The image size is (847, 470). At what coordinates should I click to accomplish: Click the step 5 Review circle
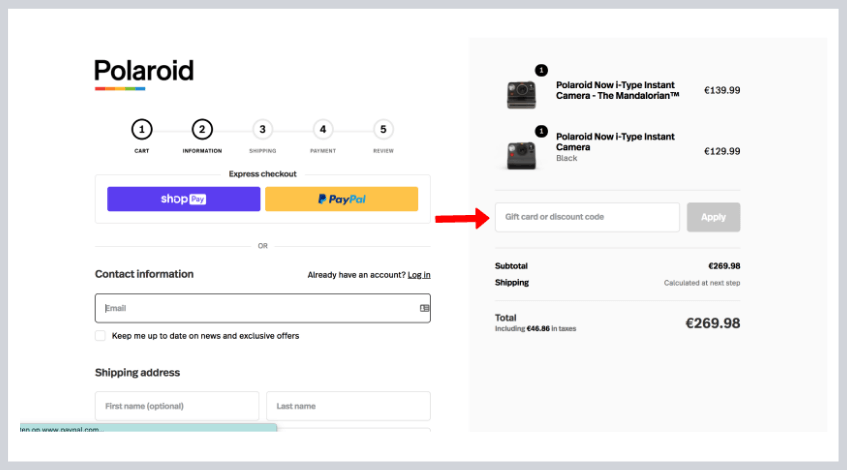(383, 129)
